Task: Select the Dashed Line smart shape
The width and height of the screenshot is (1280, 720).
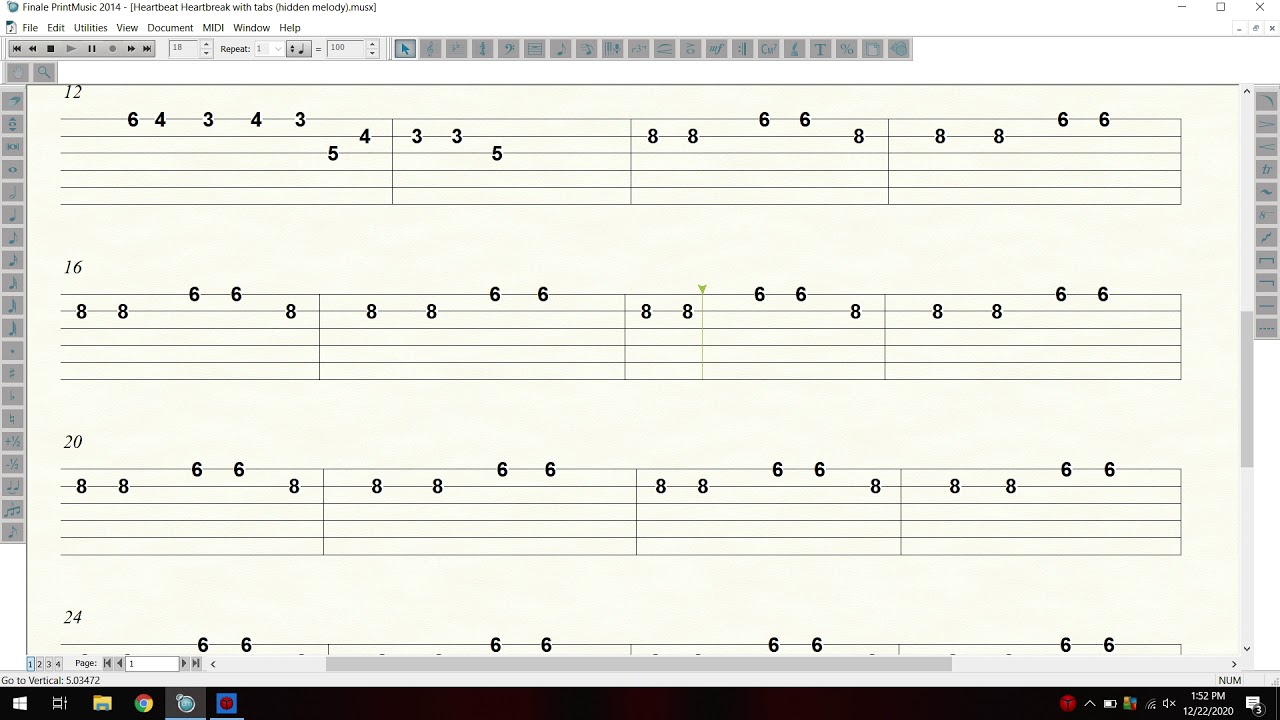Action: tap(1266, 328)
